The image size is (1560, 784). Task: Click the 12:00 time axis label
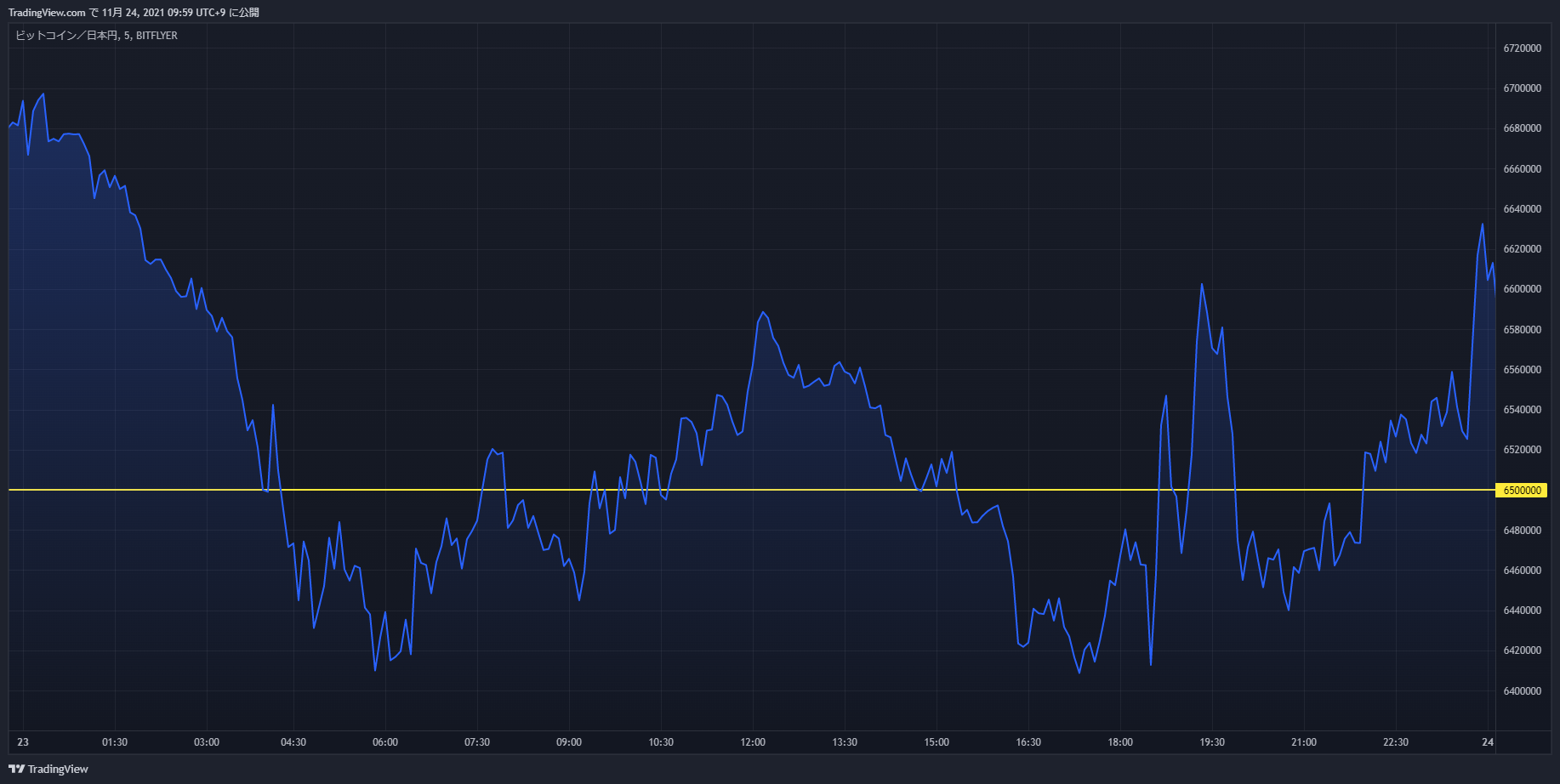click(x=753, y=742)
